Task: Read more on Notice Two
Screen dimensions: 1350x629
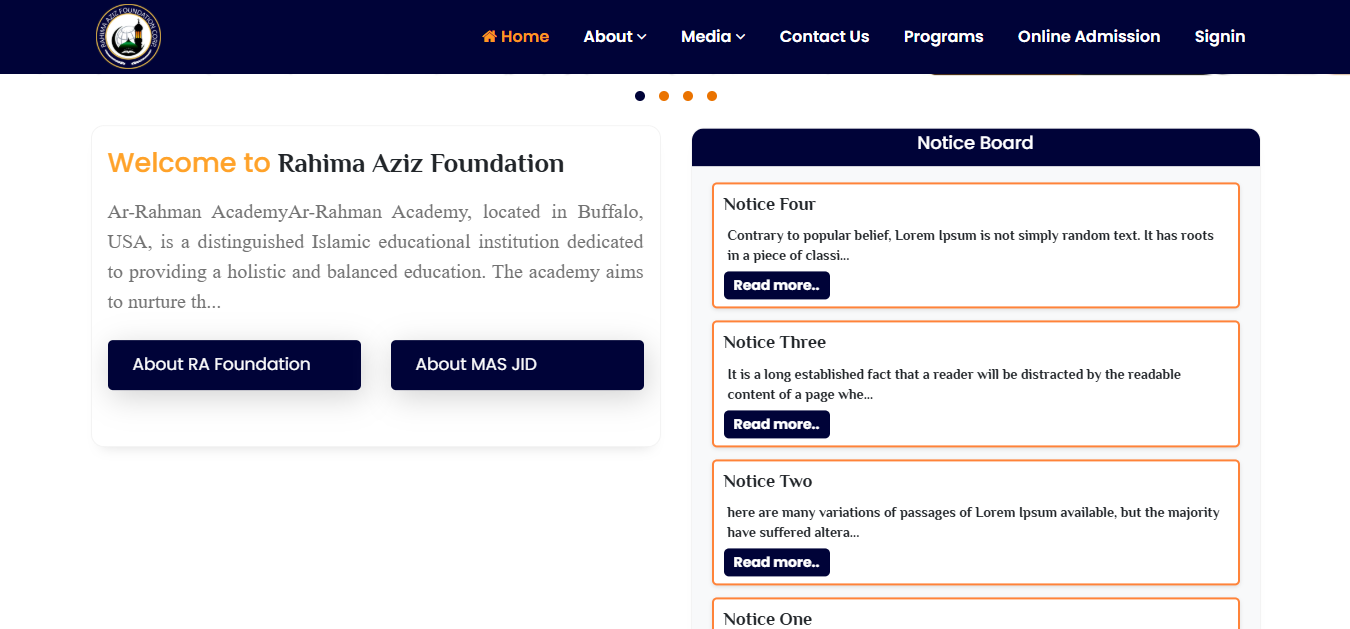Action: pyautogui.click(x=777, y=562)
